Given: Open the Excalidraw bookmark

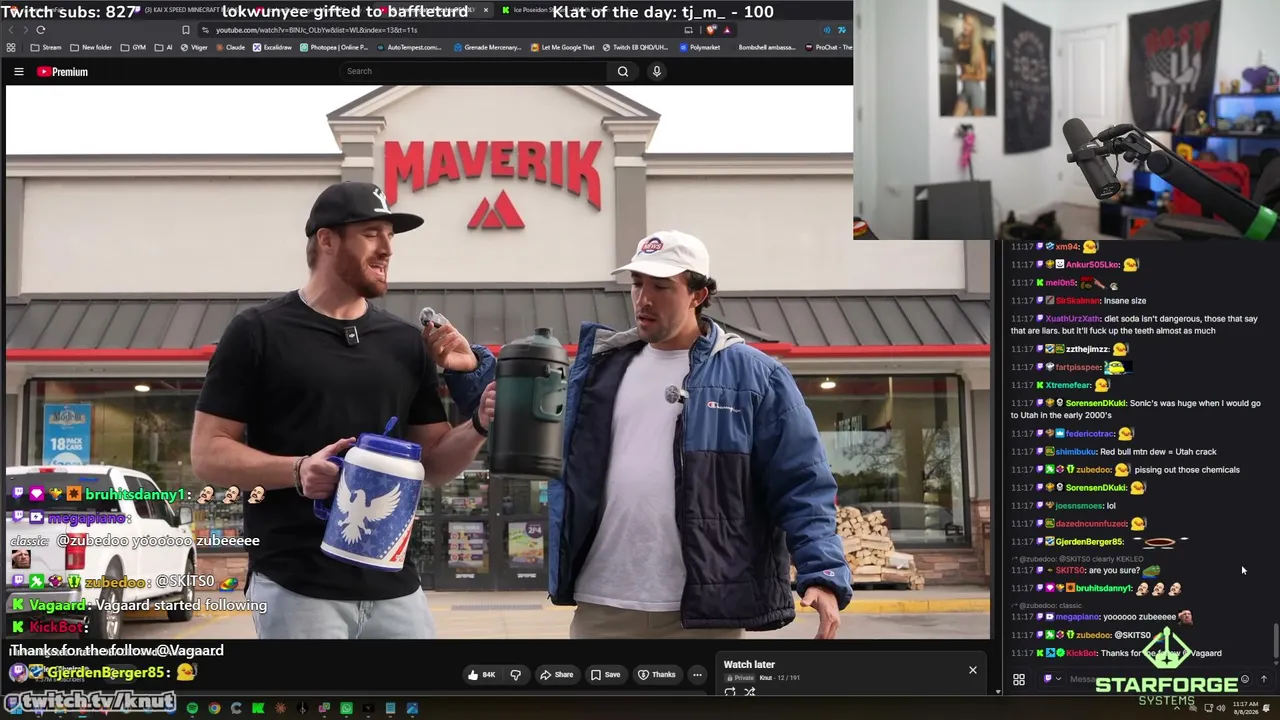Looking at the screenshot, I should pos(272,47).
